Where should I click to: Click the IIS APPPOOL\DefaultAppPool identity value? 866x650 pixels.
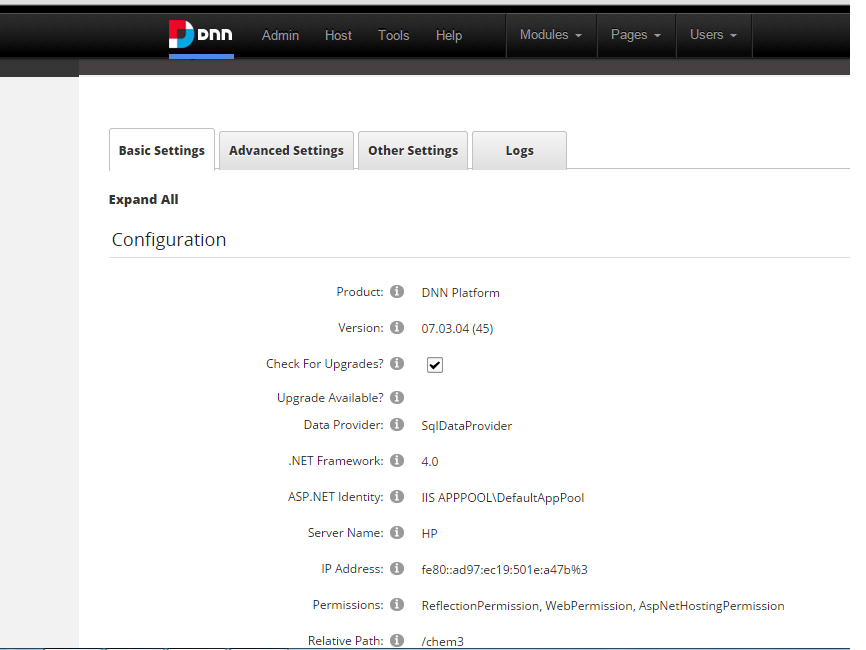click(503, 498)
